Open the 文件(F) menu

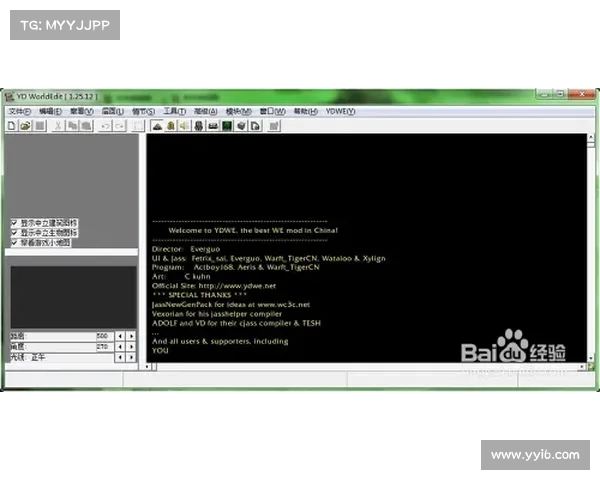(x=20, y=111)
